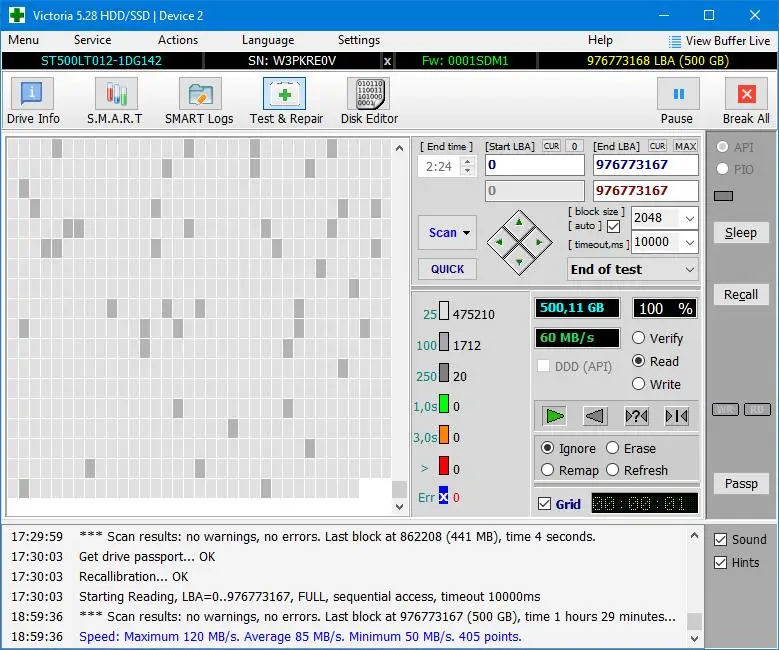Open the Drive Info panel
The image size is (779, 650).
(x=32, y=101)
